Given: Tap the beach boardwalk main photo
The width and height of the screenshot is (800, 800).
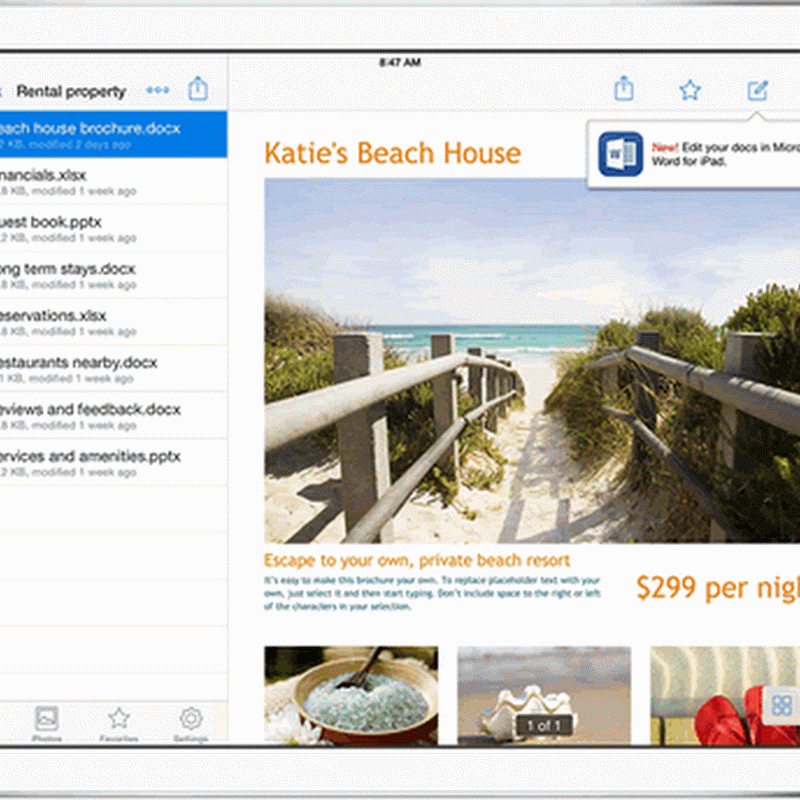Looking at the screenshot, I should [x=532, y=360].
